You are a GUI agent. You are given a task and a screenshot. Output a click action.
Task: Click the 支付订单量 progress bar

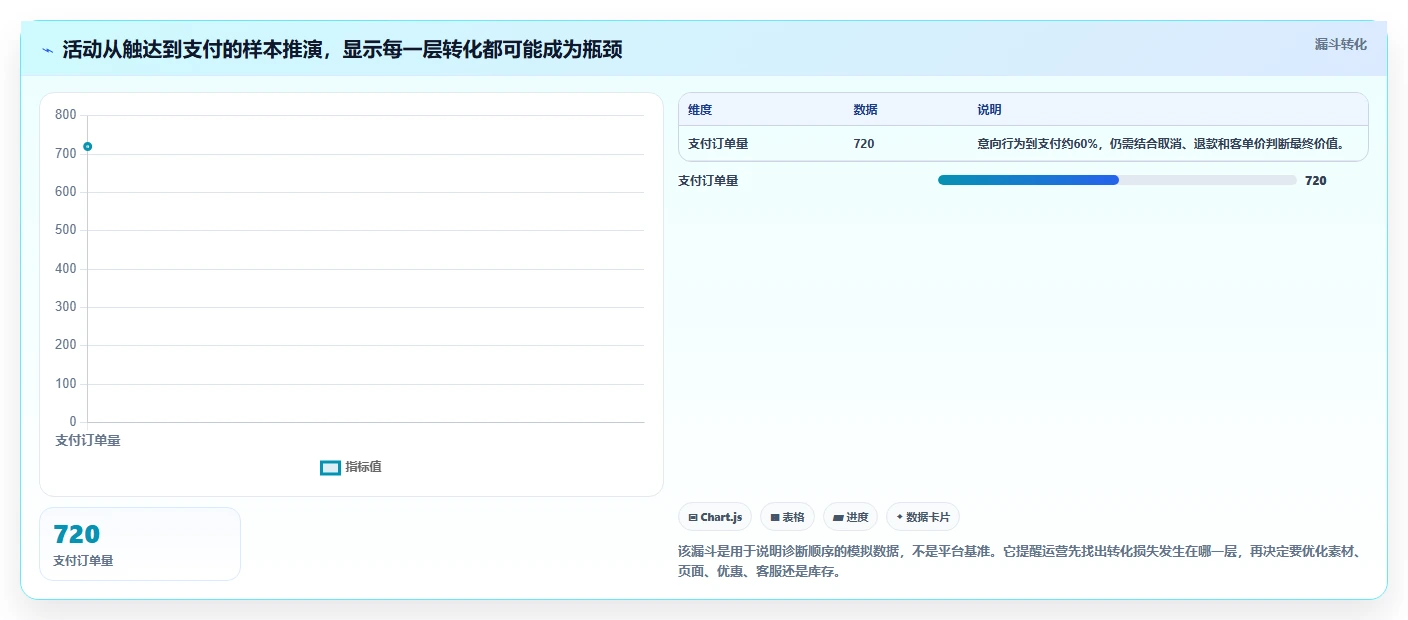(1117, 180)
